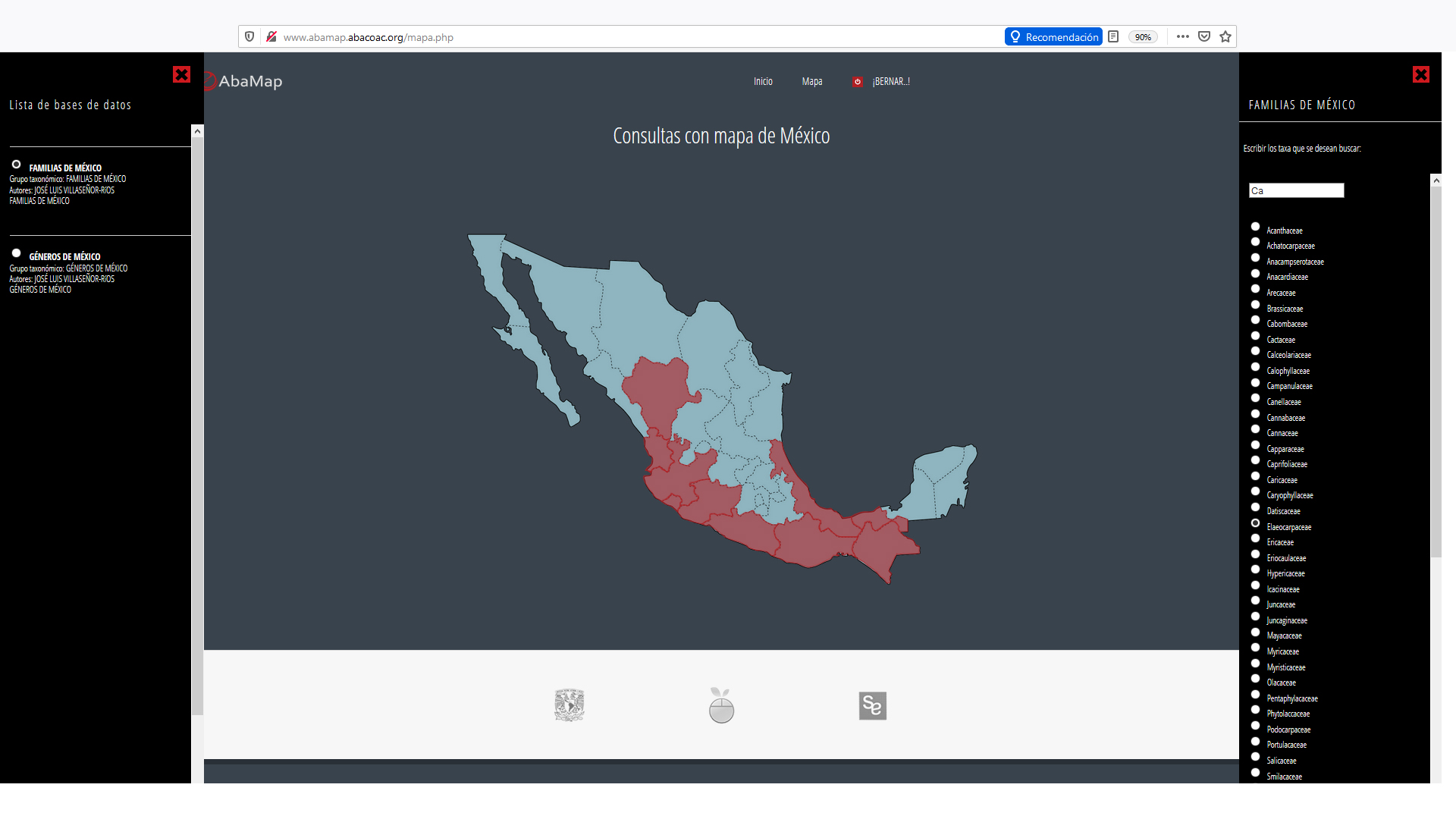Image resolution: width=1456 pixels, height=819 pixels.
Task: Save page to Pocket icon
Action: click(1204, 37)
